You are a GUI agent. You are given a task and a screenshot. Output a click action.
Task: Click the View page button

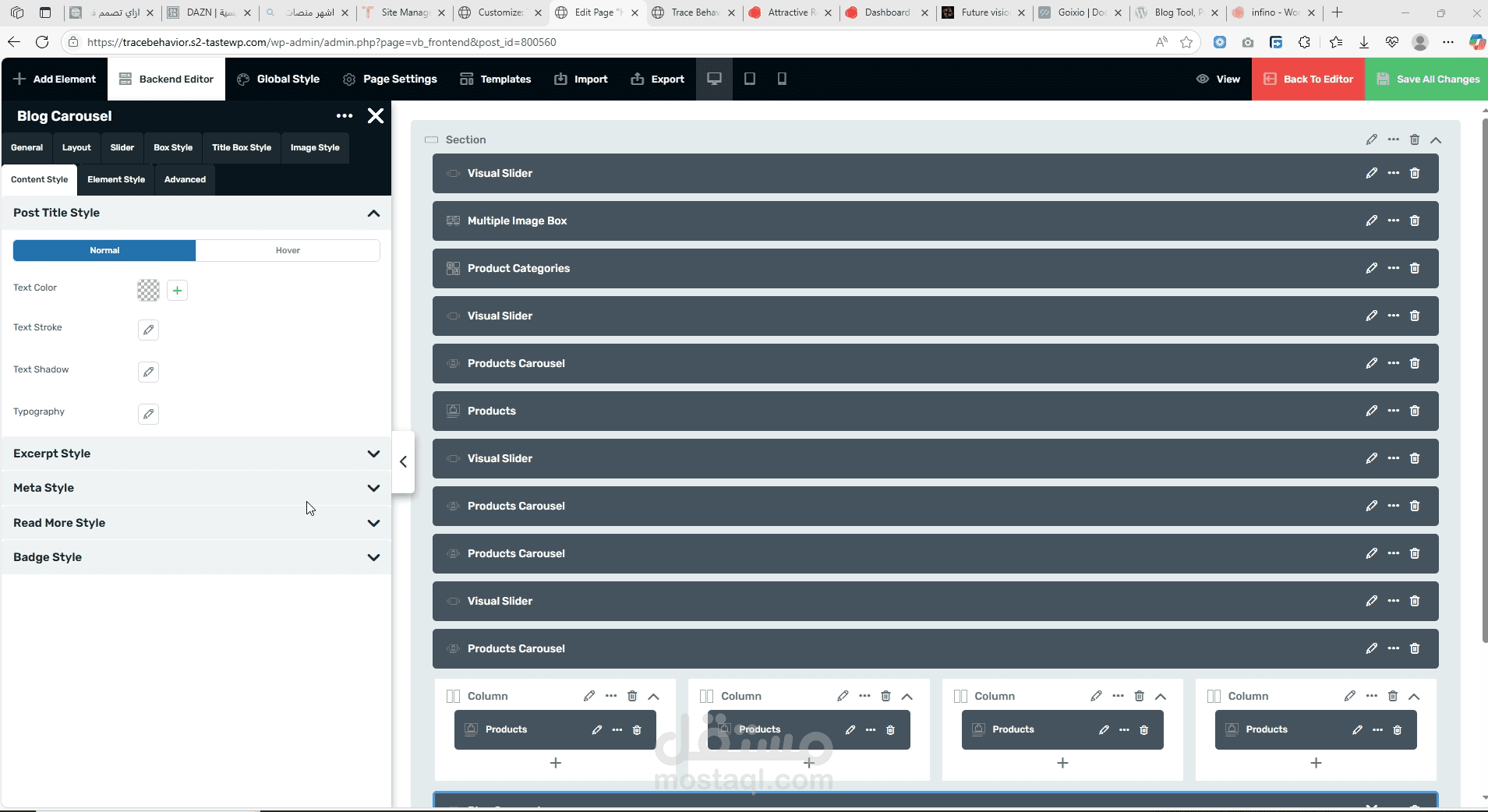point(1218,79)
